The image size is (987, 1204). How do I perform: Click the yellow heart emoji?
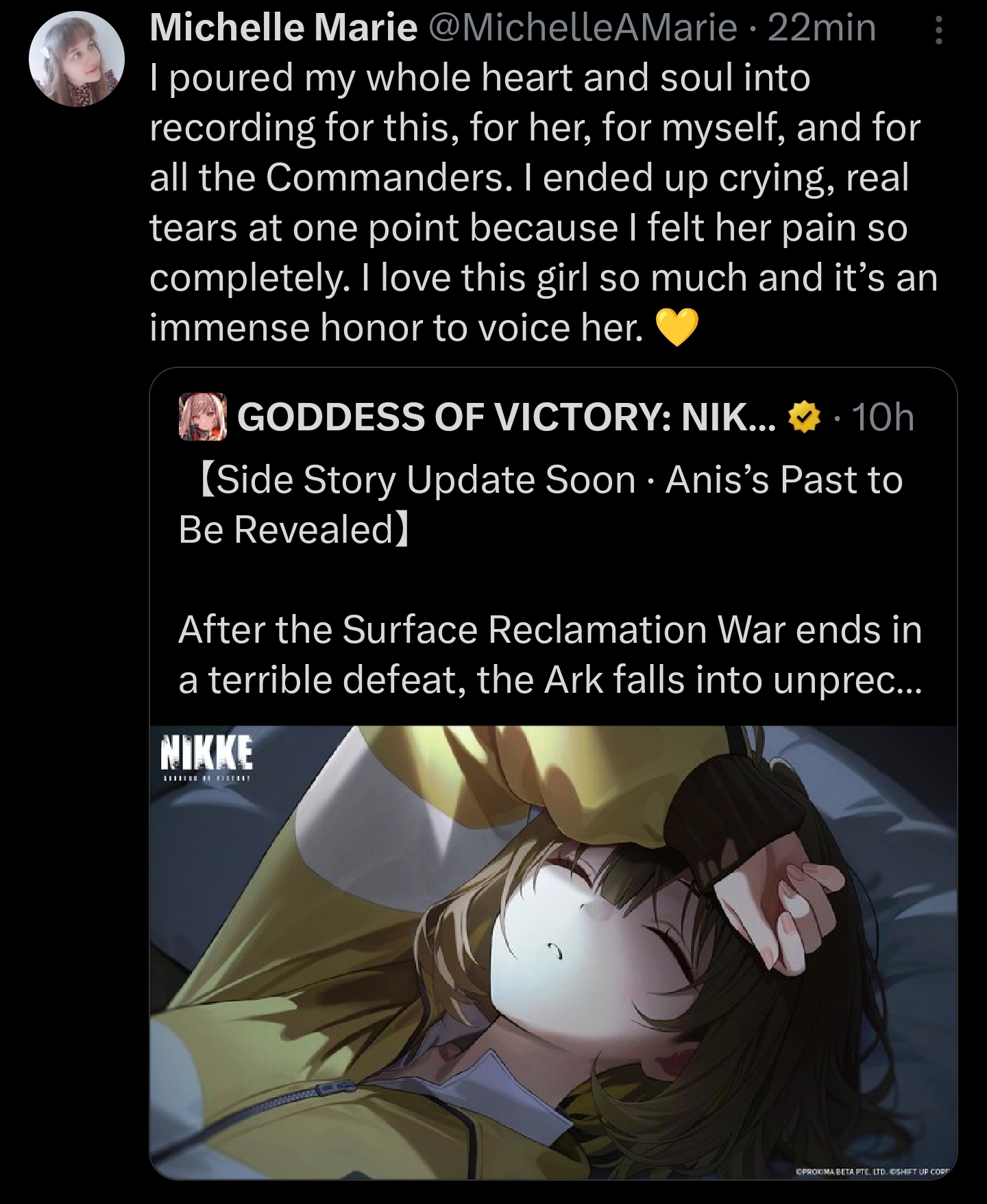pyautogui.click(x=677, y=328)
